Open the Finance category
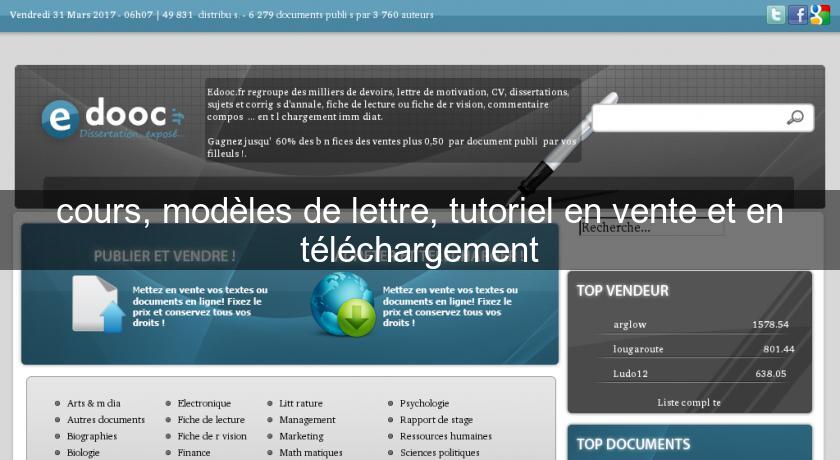 click(194, 453)
